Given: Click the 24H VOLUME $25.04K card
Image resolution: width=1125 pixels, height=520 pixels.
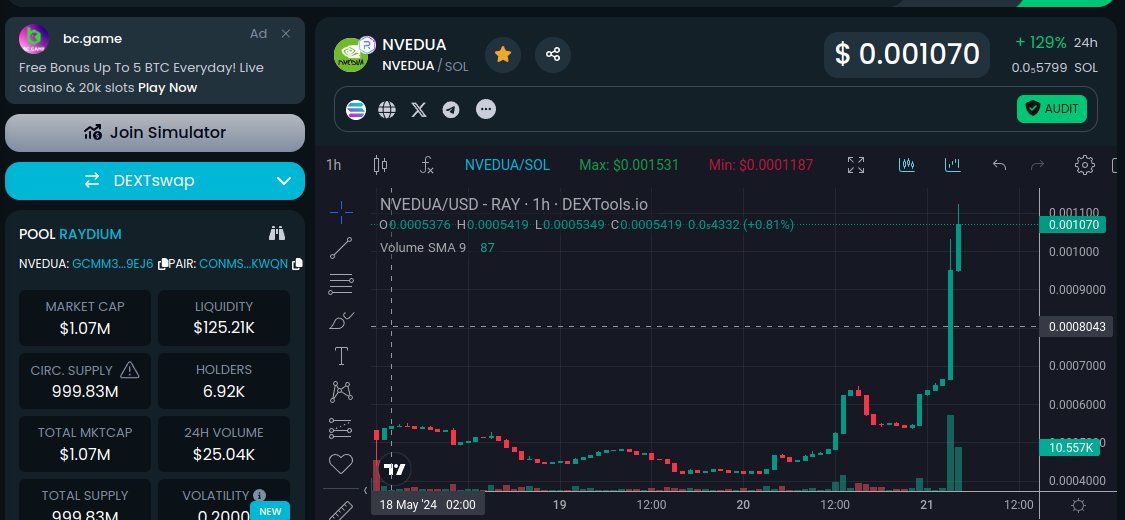Looking at the screenshot, I should (x=224, y=444).
